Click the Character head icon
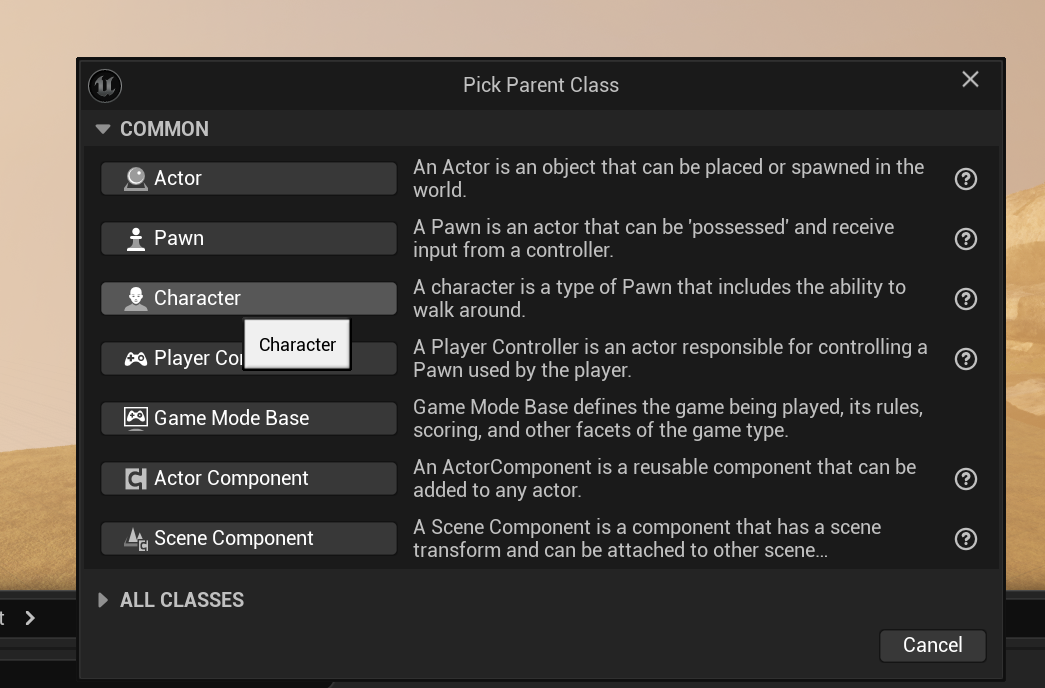Screen dimensions: 1045x688 pyautogui.click(x=136, y=299)
